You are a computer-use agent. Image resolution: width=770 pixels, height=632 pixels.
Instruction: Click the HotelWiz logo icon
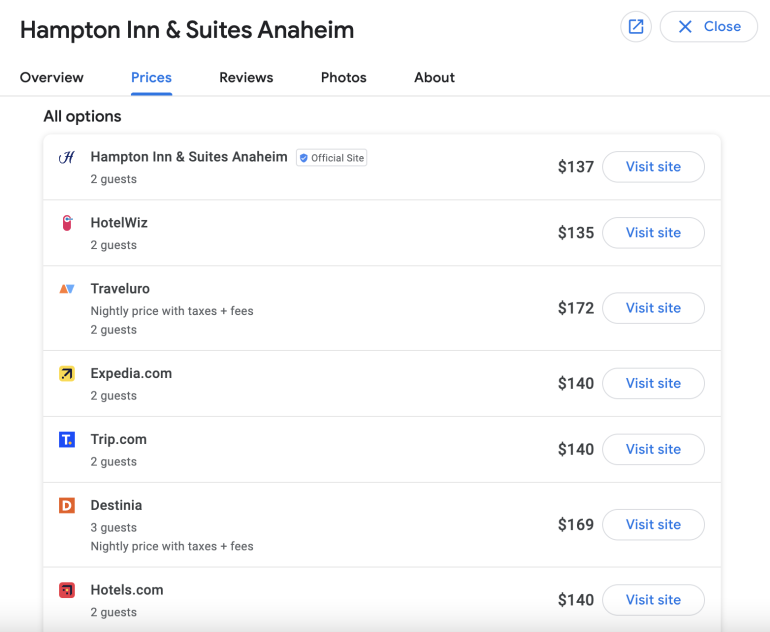click(x=67, y=223)
